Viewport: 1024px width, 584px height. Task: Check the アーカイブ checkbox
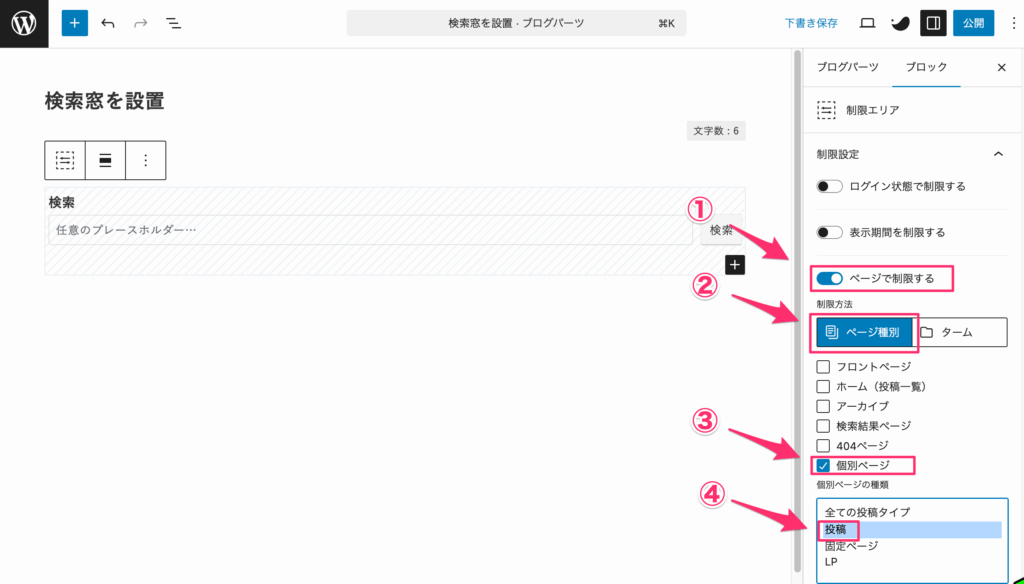click(823, 406)
